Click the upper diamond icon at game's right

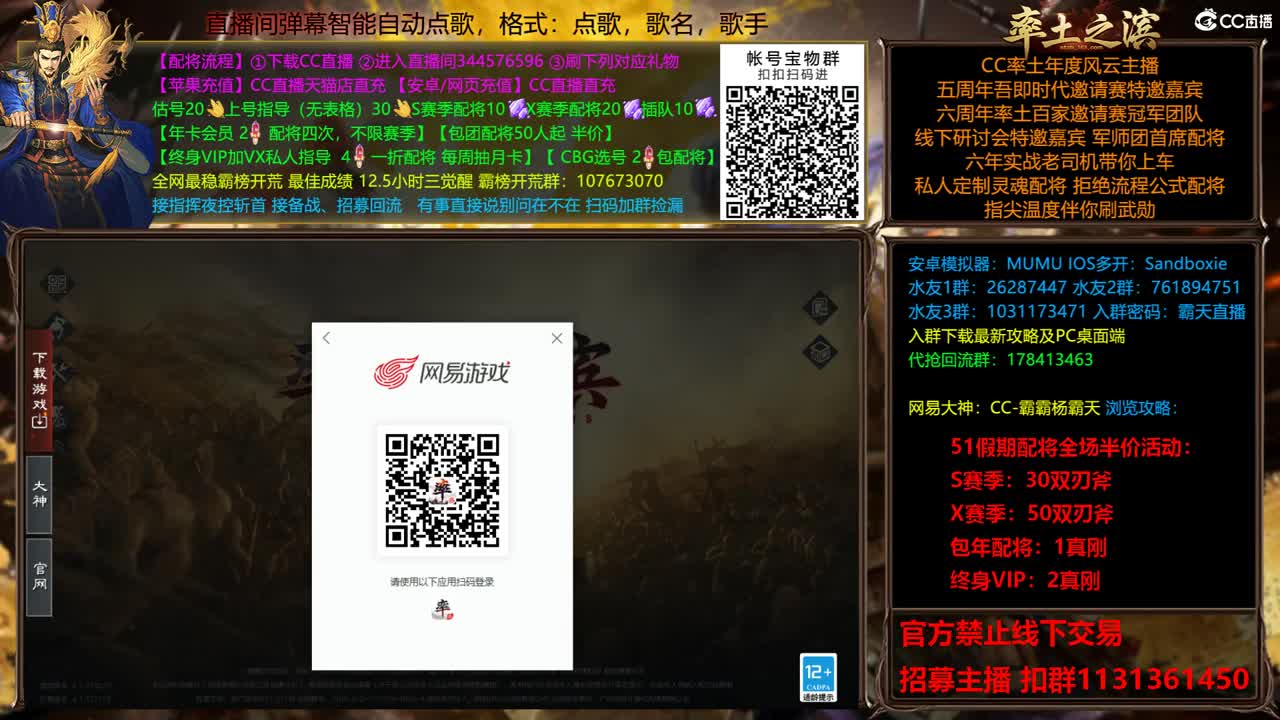820,307
